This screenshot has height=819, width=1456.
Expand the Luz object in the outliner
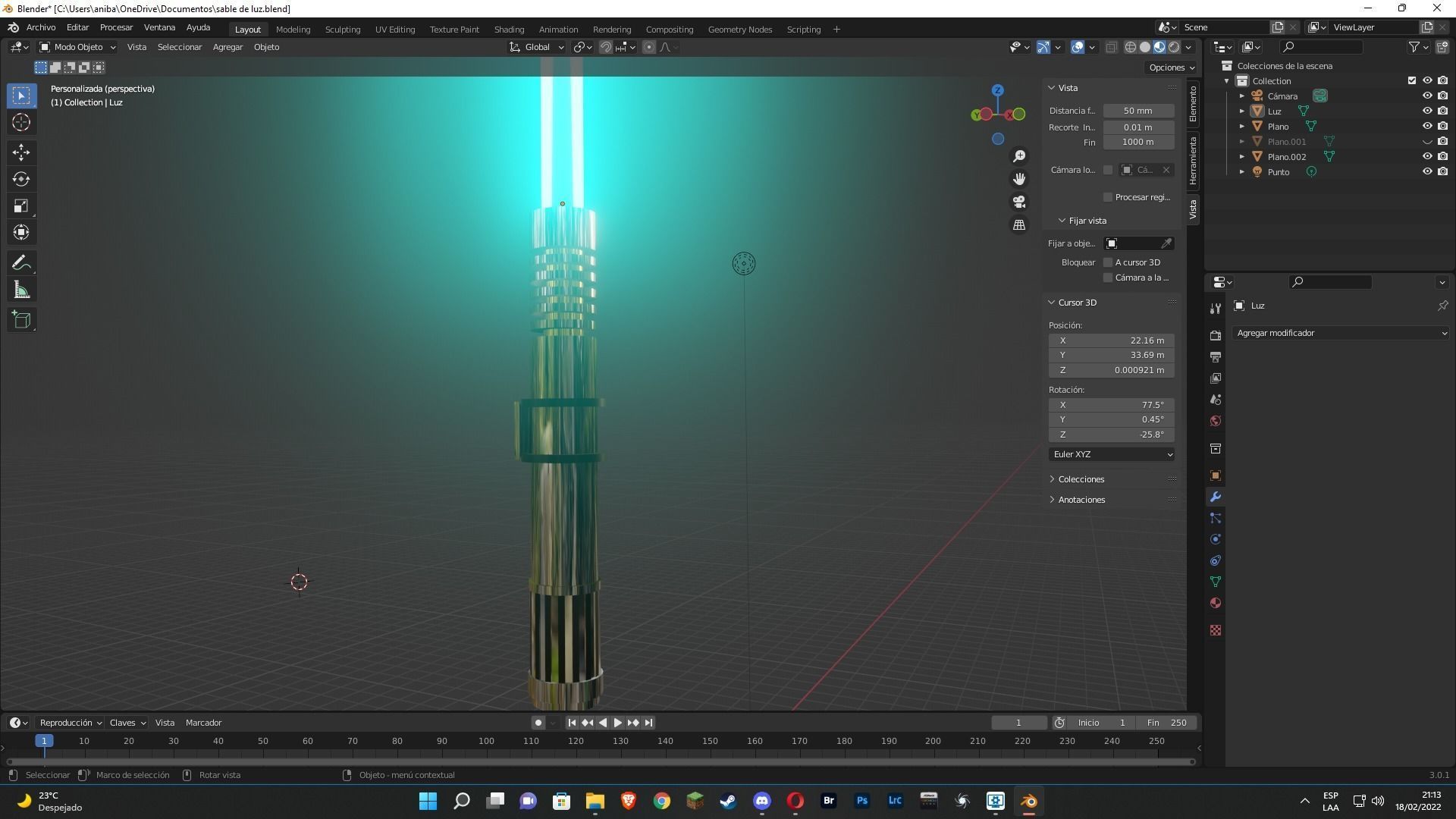(1242, 111)
